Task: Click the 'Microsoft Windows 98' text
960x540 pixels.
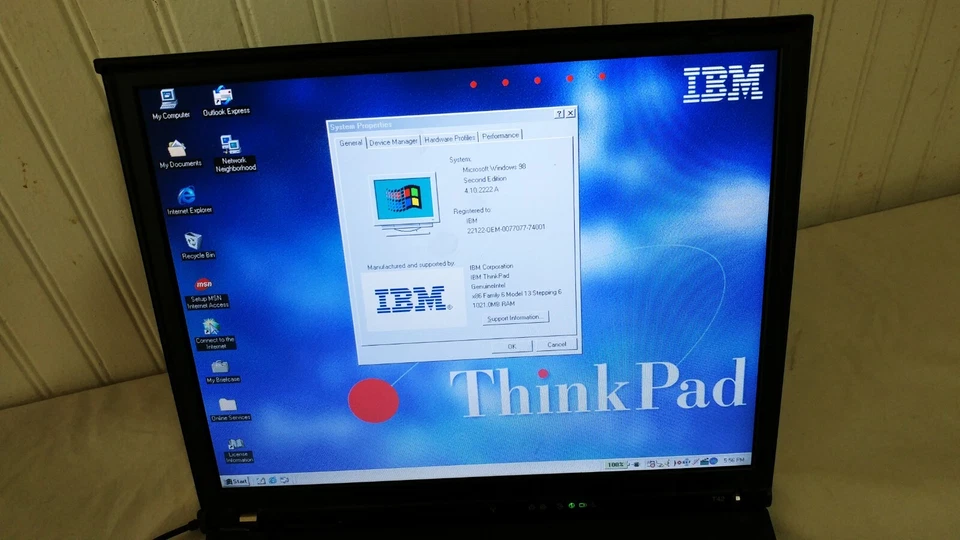Action: click(494, 168)
